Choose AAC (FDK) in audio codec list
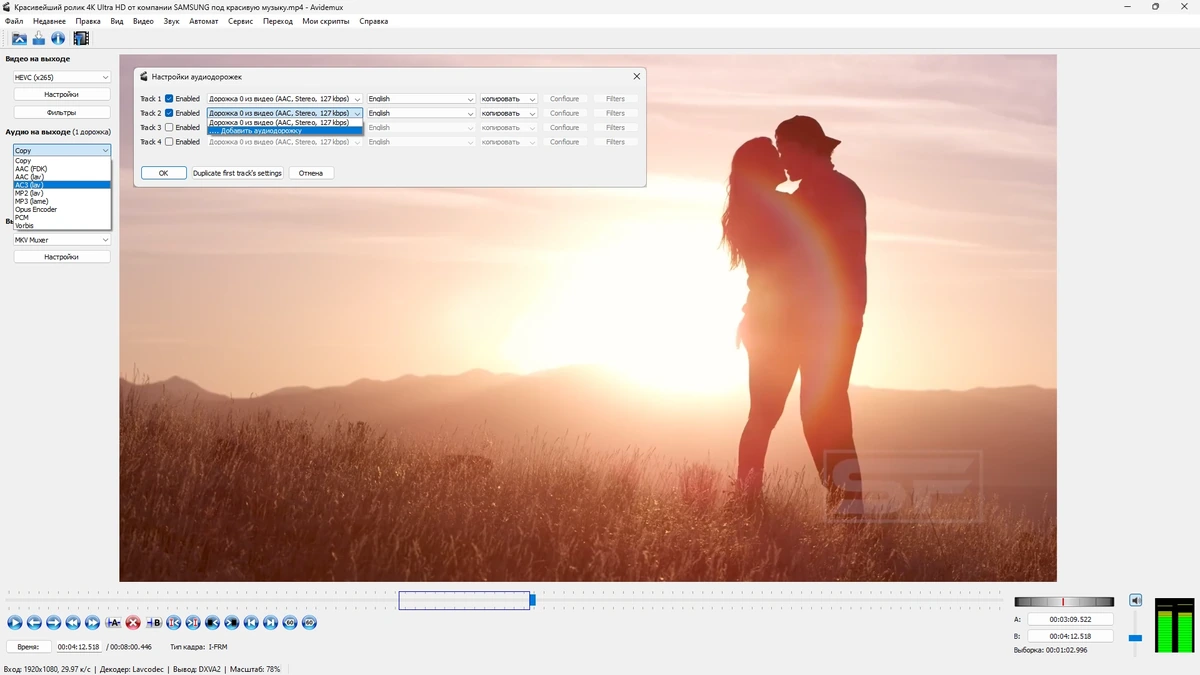 pyautogui.click(x=62, y=169)
